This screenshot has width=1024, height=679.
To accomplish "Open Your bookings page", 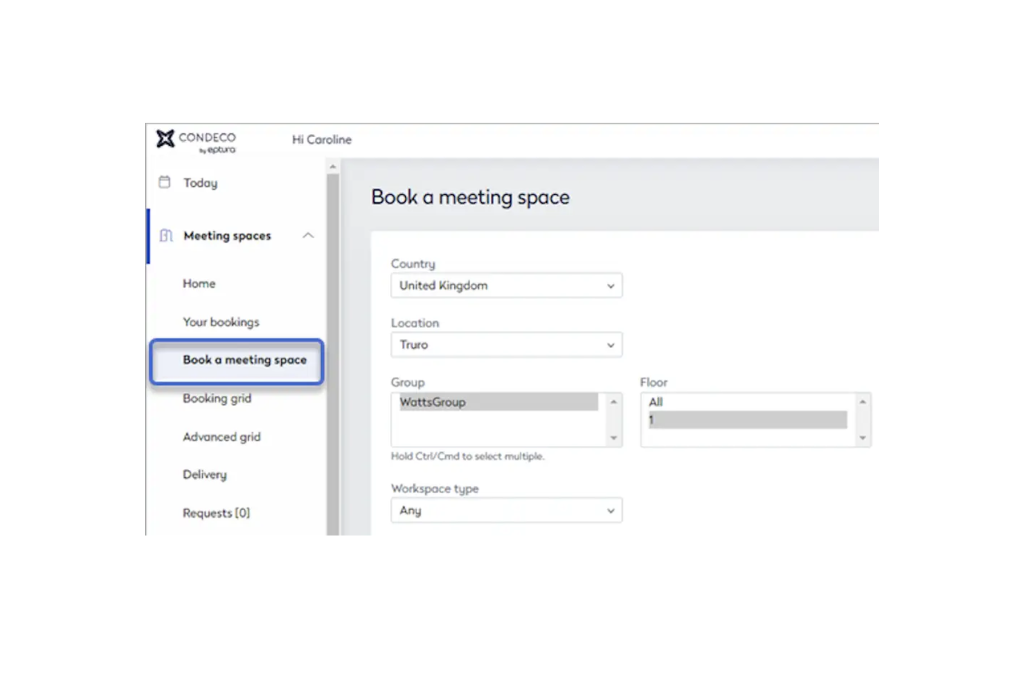I will point(221,322).
